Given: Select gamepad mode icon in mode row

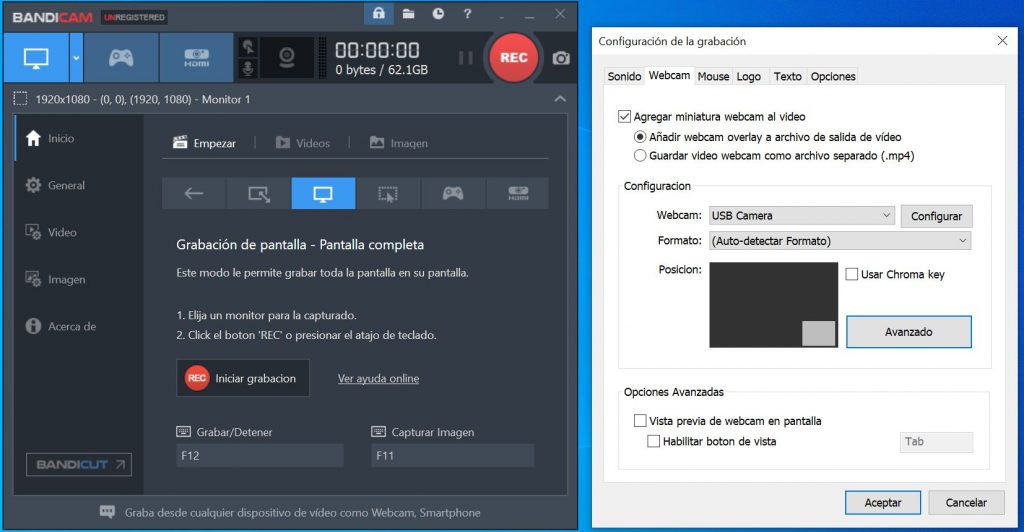Looking at the screenshot, I should (453, 194).
